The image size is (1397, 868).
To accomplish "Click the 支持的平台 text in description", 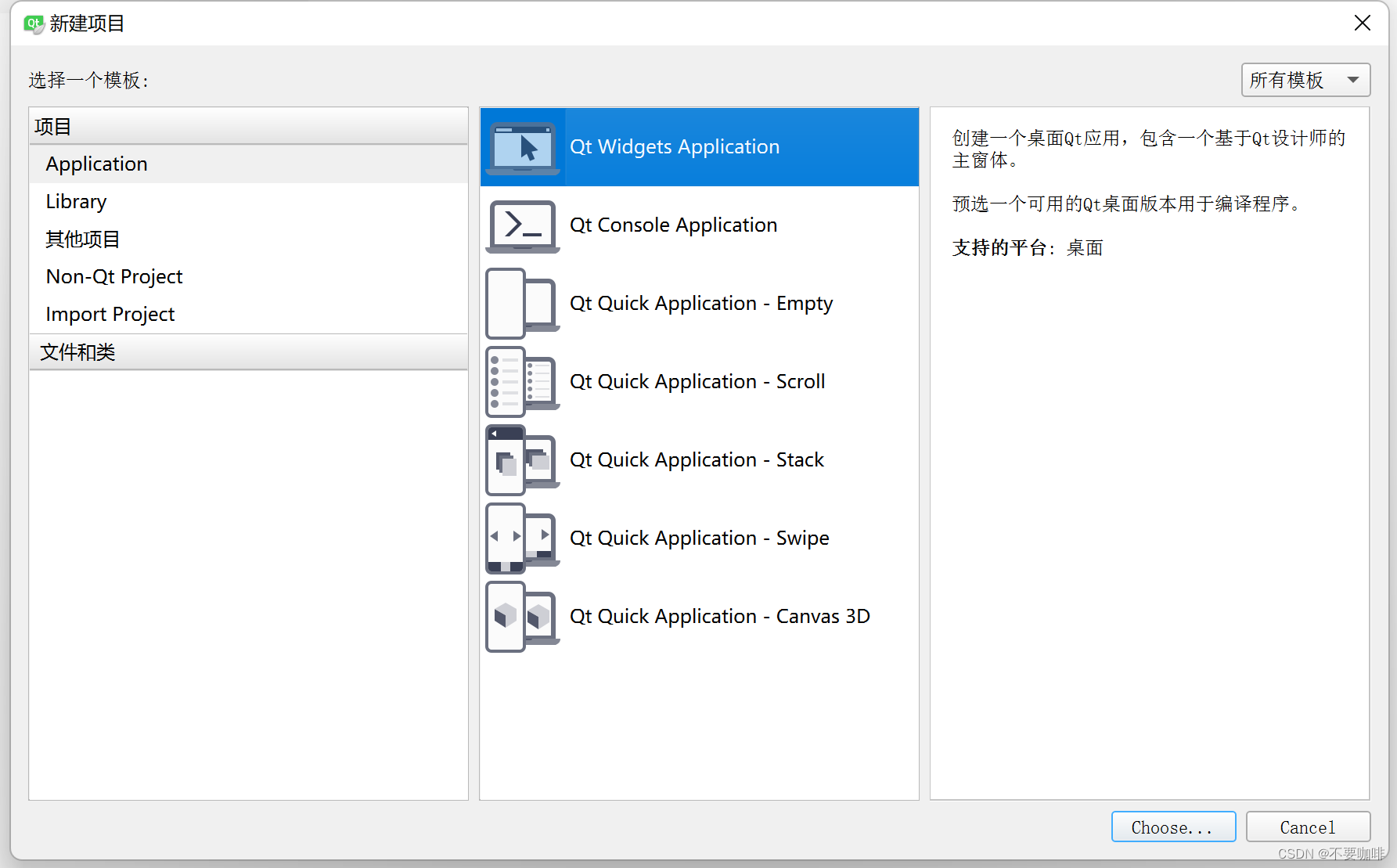I will click(999, 248).
